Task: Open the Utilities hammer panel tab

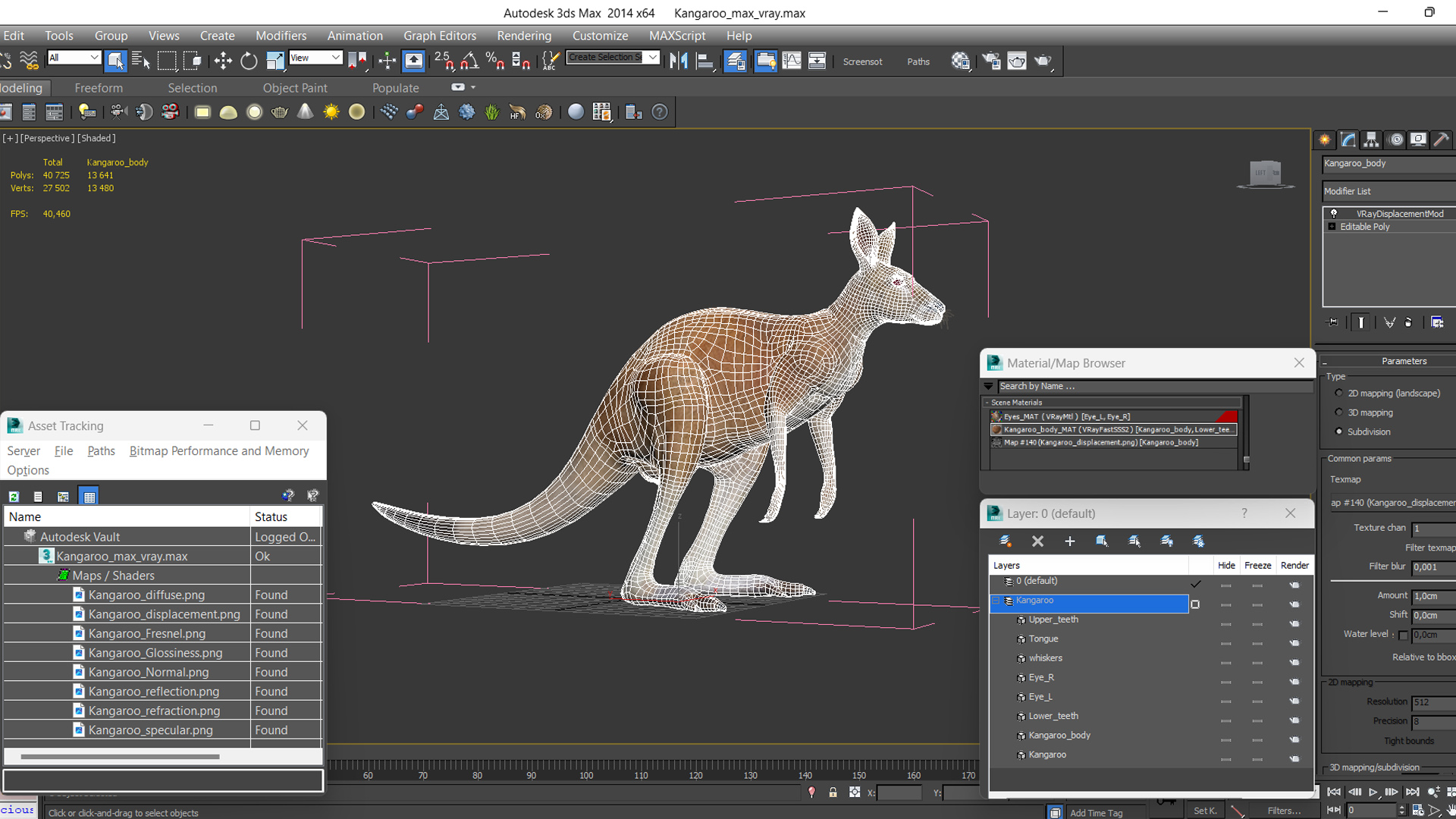Action: coord(1442,140)
